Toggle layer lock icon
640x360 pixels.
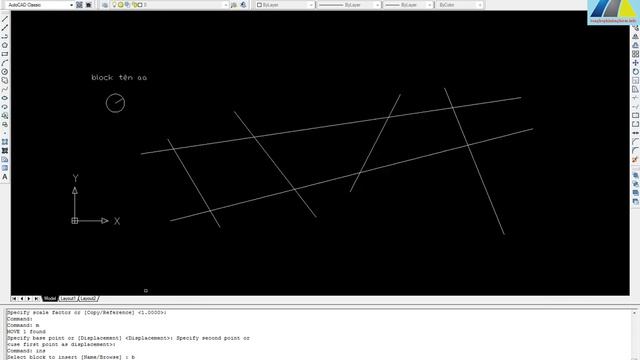tap(134, 5)
